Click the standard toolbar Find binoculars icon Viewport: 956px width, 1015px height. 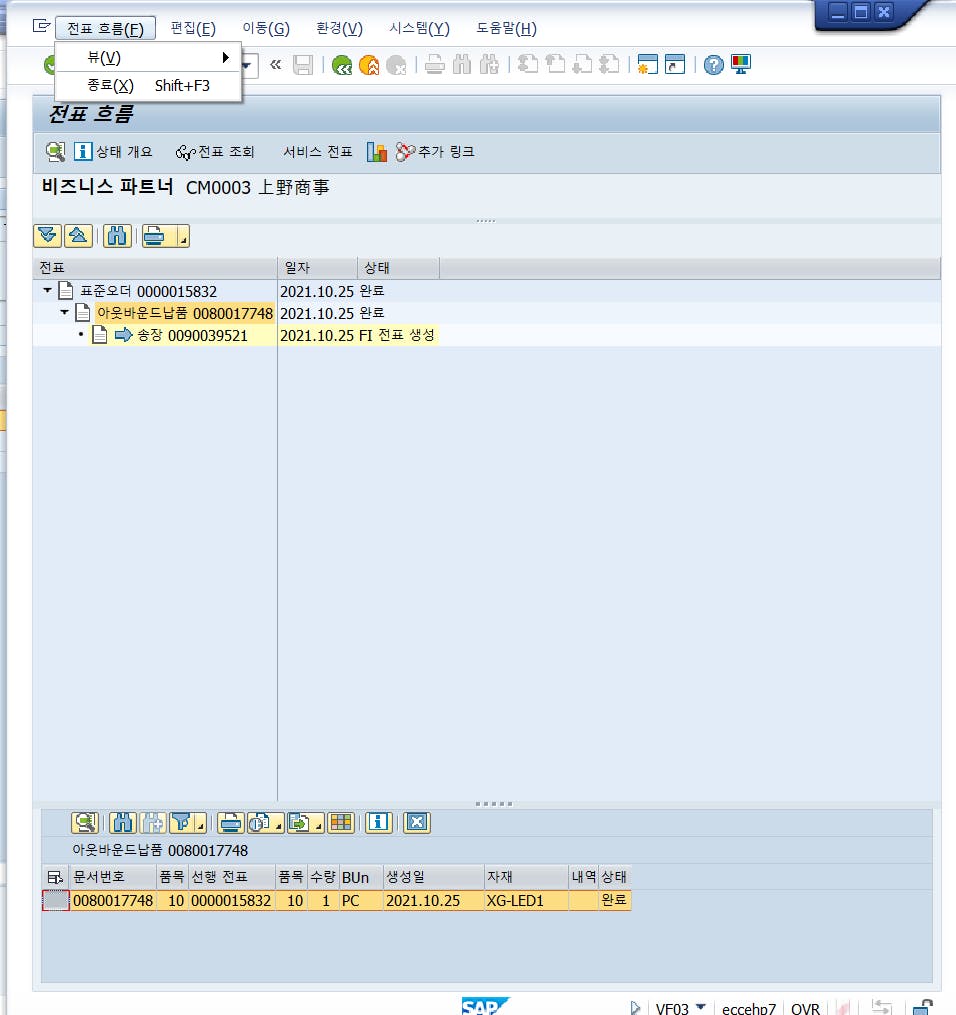tap(461, 65)
